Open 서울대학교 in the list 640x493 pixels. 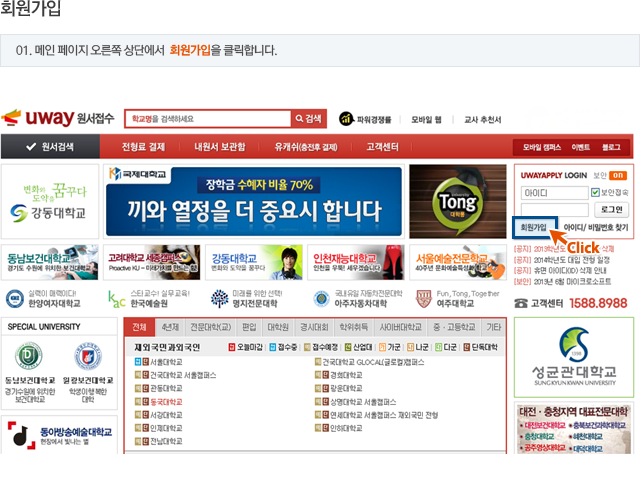(166, 362)
